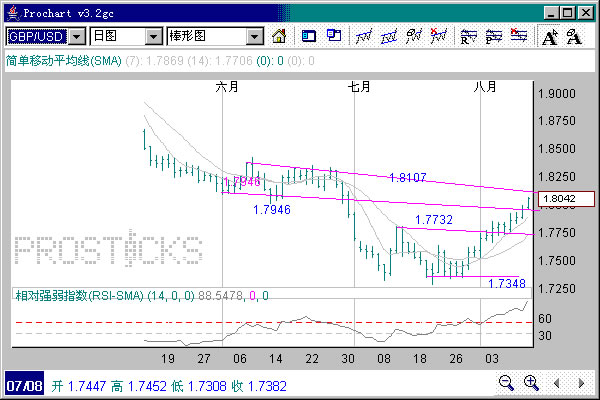Click the 八月 month label
600x400 pixels.
[x=485, y=87]
